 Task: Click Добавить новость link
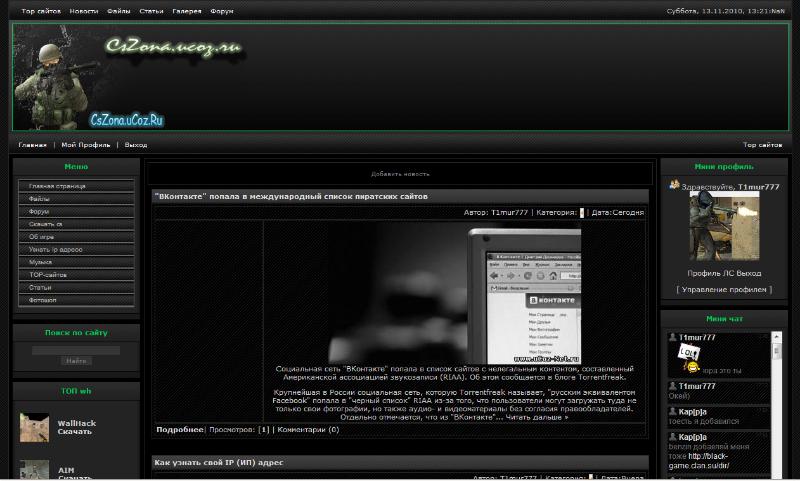[400, 174]
